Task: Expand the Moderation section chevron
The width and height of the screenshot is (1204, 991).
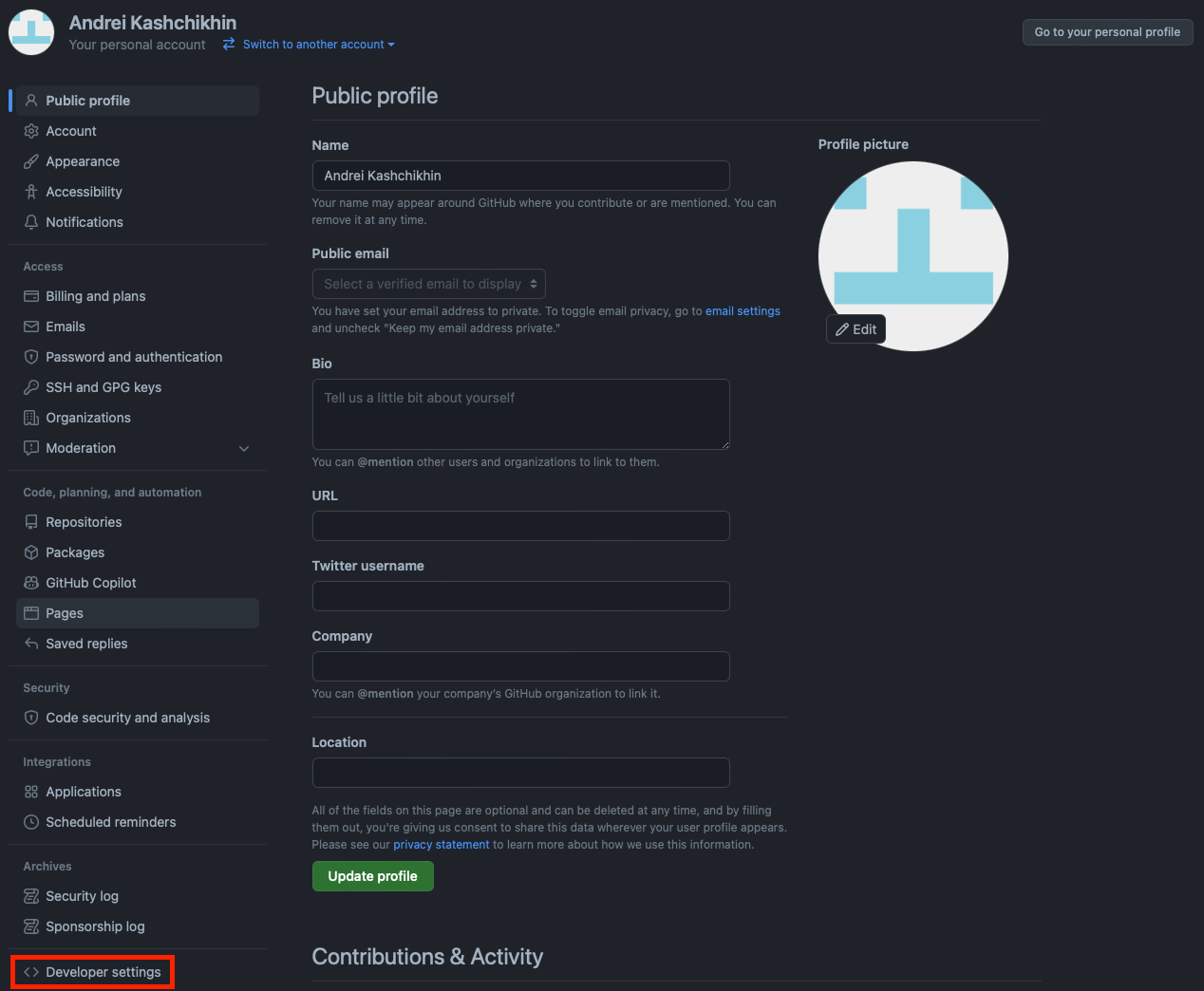Action: point(244,448)
